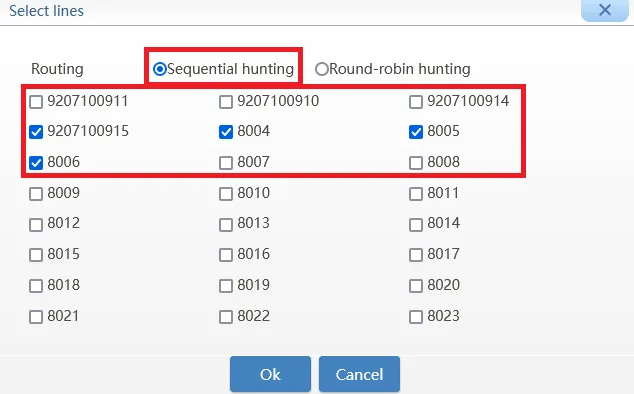
Task: Check the 8019 line checkbox
Action: click(x=226, y=286)
